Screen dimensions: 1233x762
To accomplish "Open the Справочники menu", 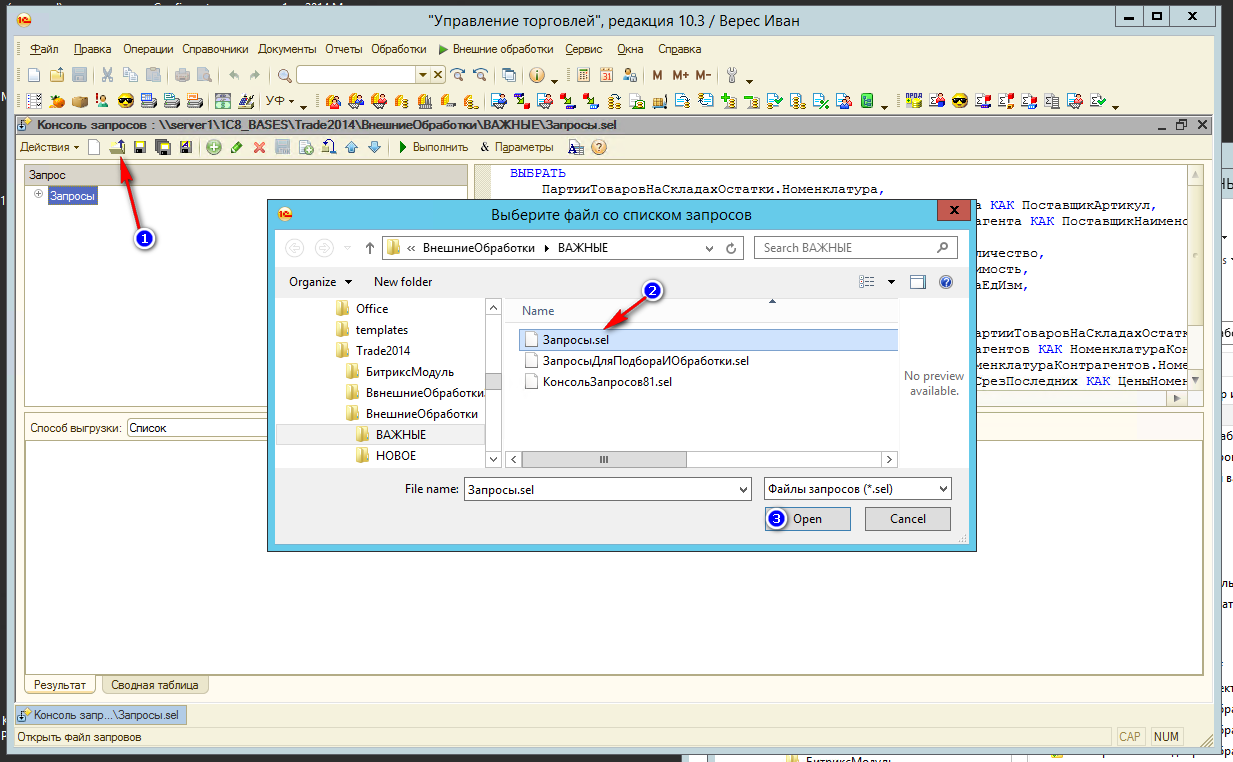I will point(215,49).
